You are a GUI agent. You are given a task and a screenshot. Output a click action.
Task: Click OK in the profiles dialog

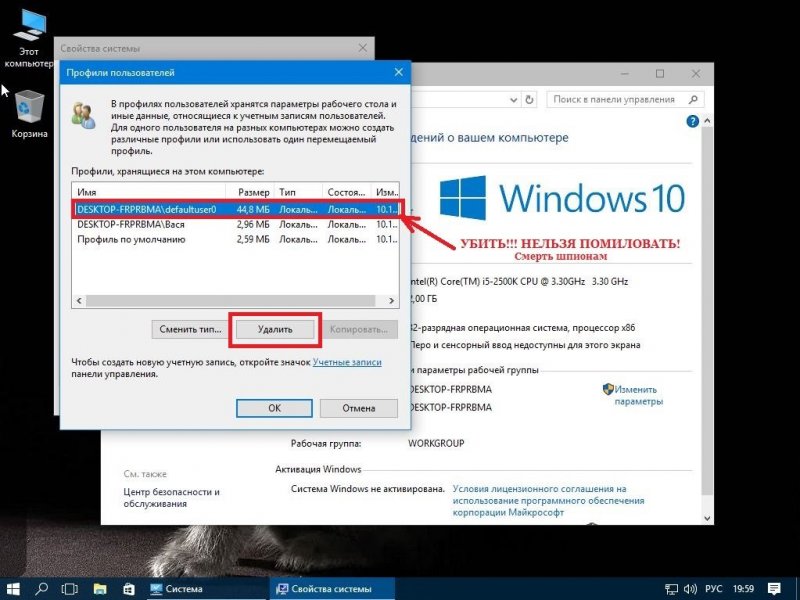274,408
